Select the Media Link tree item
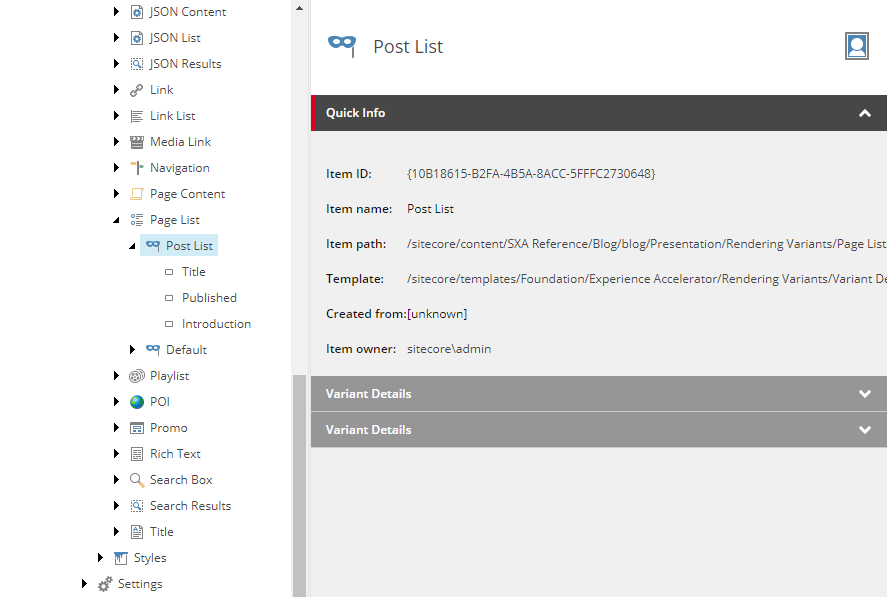The height and width of the screenshot is (597, 887). [180, 142]
